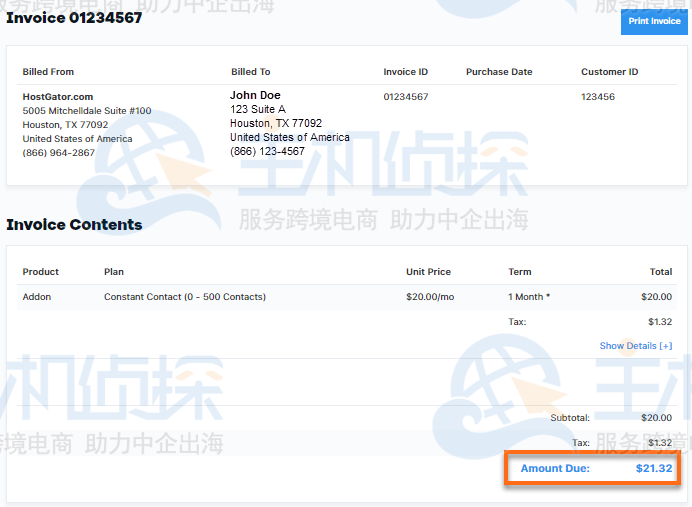The image size is (692, 507).
Task: Click the Constant Contact plan entry
Action: (184, 297)
